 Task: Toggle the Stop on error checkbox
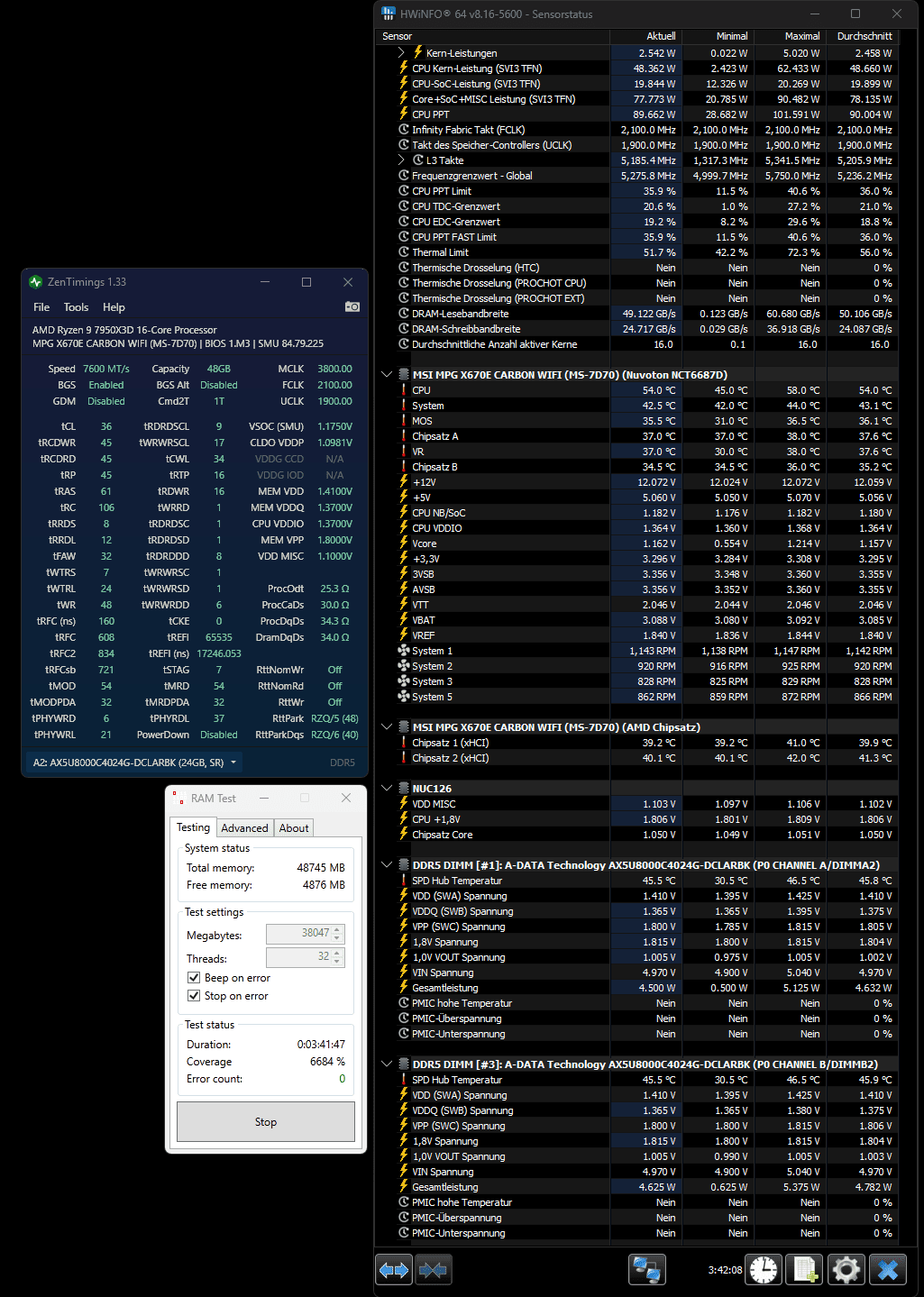tap(193, 996)
